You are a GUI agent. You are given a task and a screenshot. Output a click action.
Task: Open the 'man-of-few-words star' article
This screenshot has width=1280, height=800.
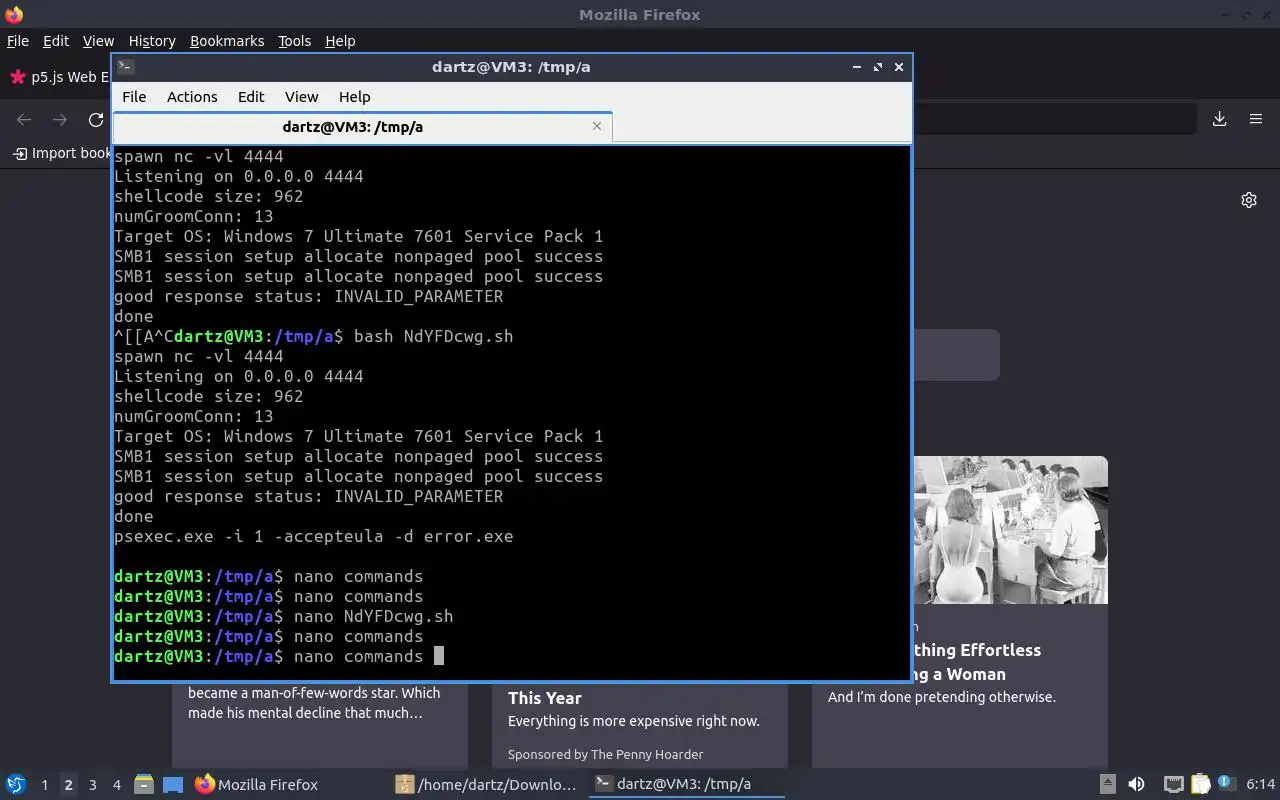[x=320, y=725]
